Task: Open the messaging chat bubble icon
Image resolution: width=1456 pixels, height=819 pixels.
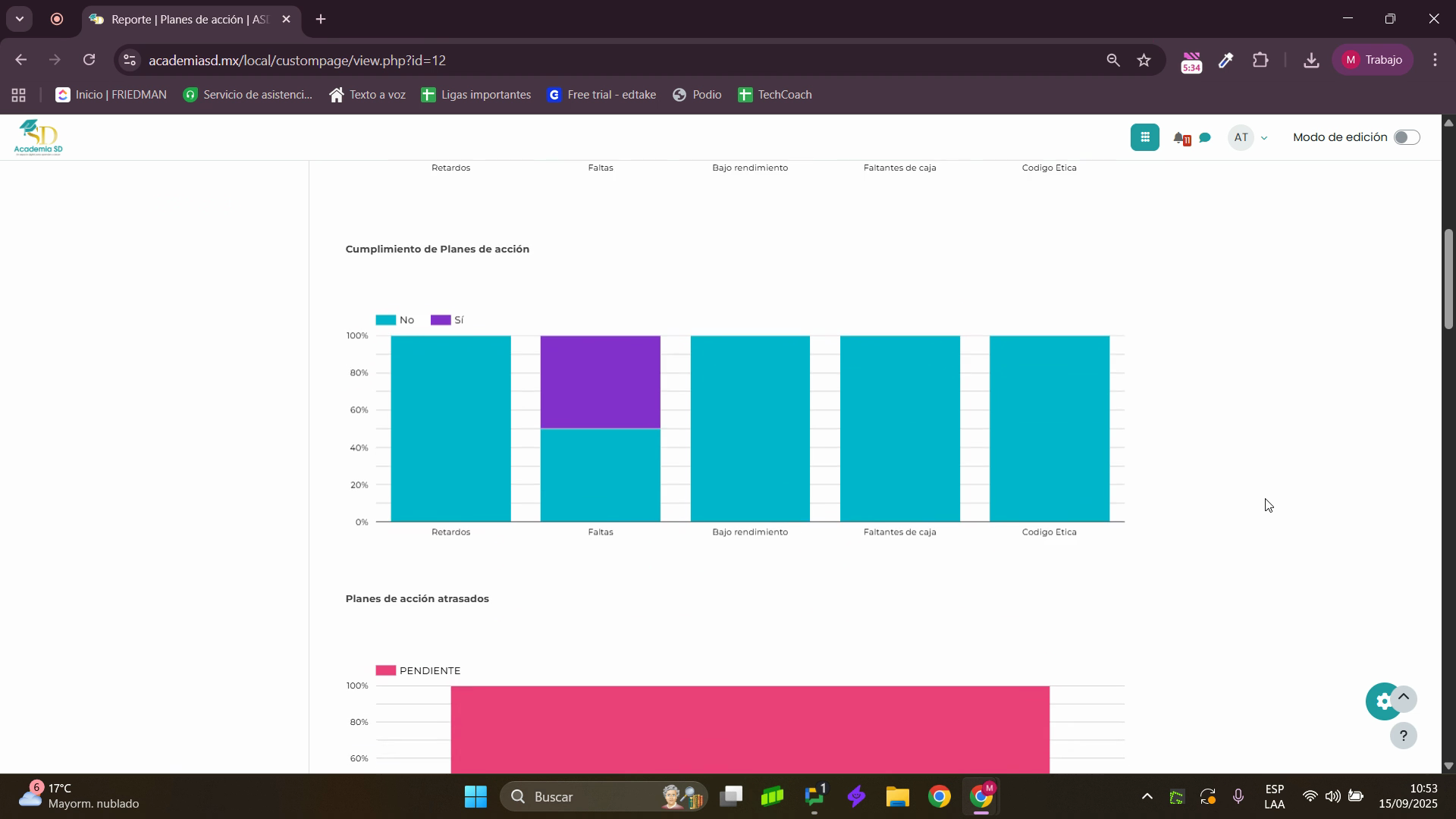Action: (x=1205, y=138)
